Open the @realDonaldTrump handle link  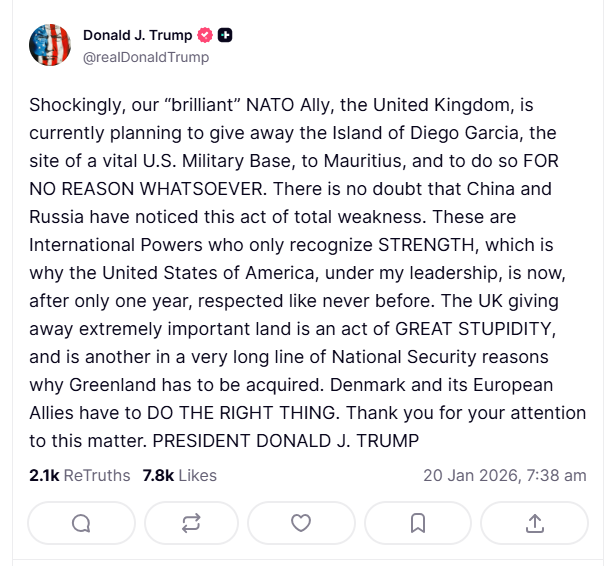[146, 57]
